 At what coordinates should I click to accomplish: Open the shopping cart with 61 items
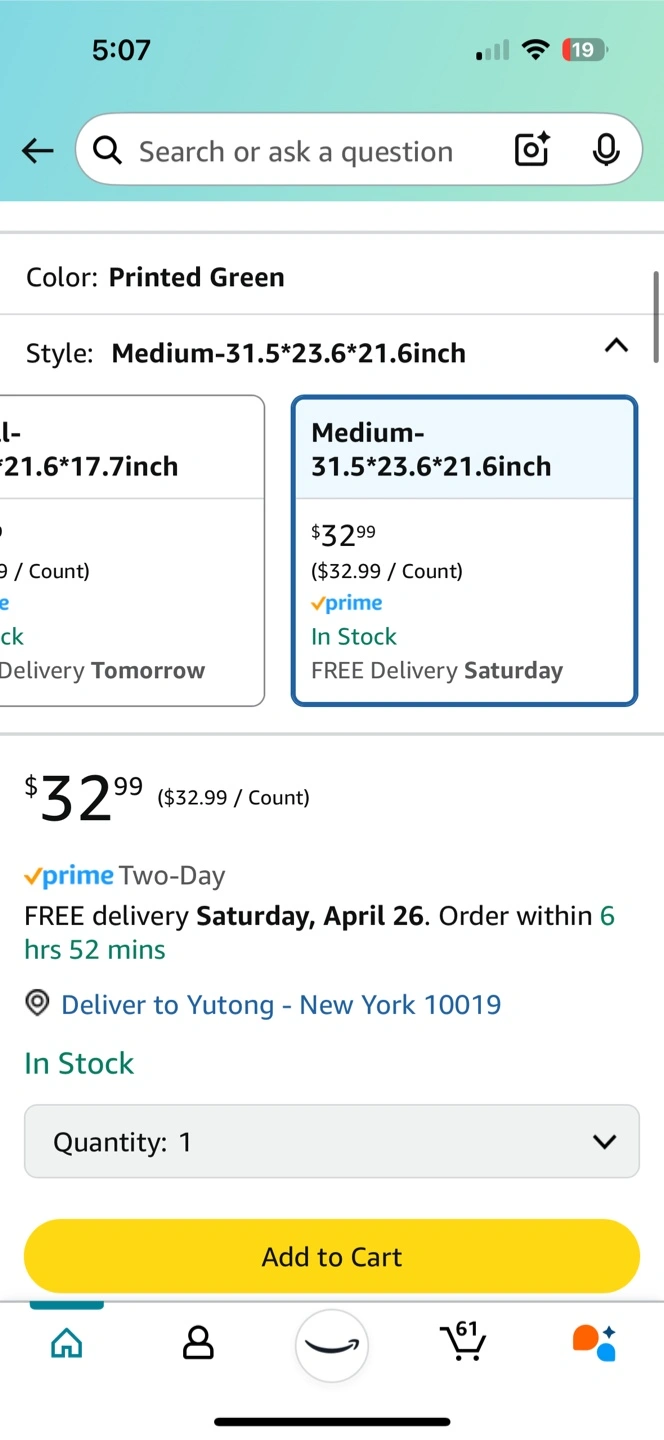[x=462, y=1341]
